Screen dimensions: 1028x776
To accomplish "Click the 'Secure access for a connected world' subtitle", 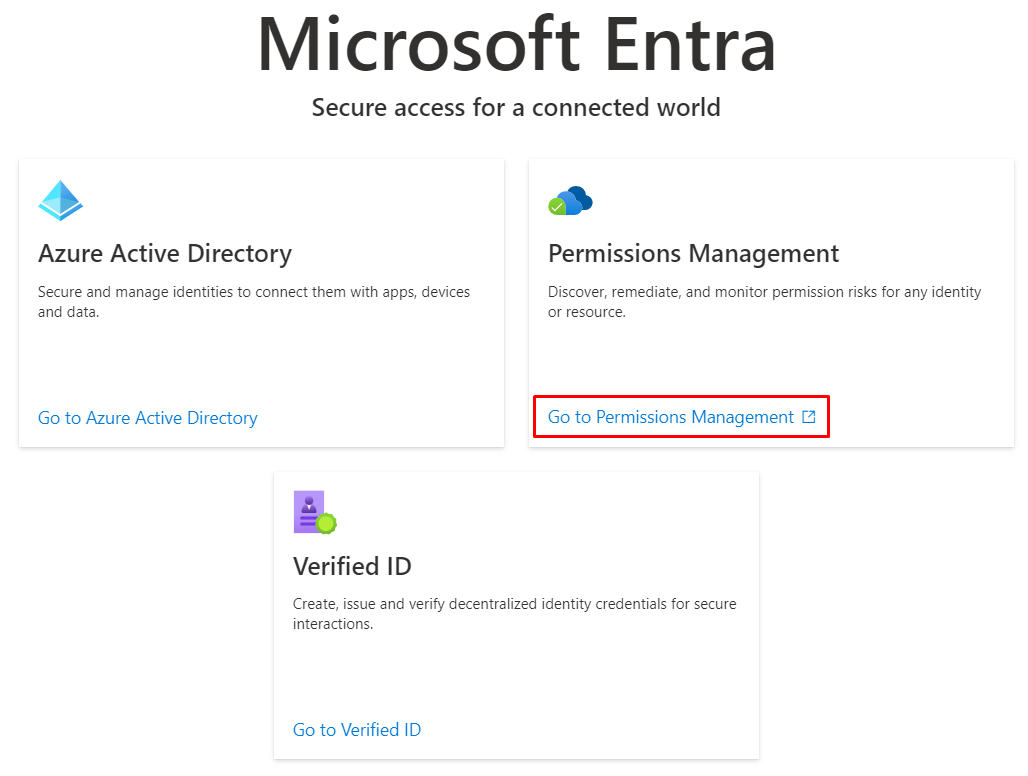I will click(516, 107).
